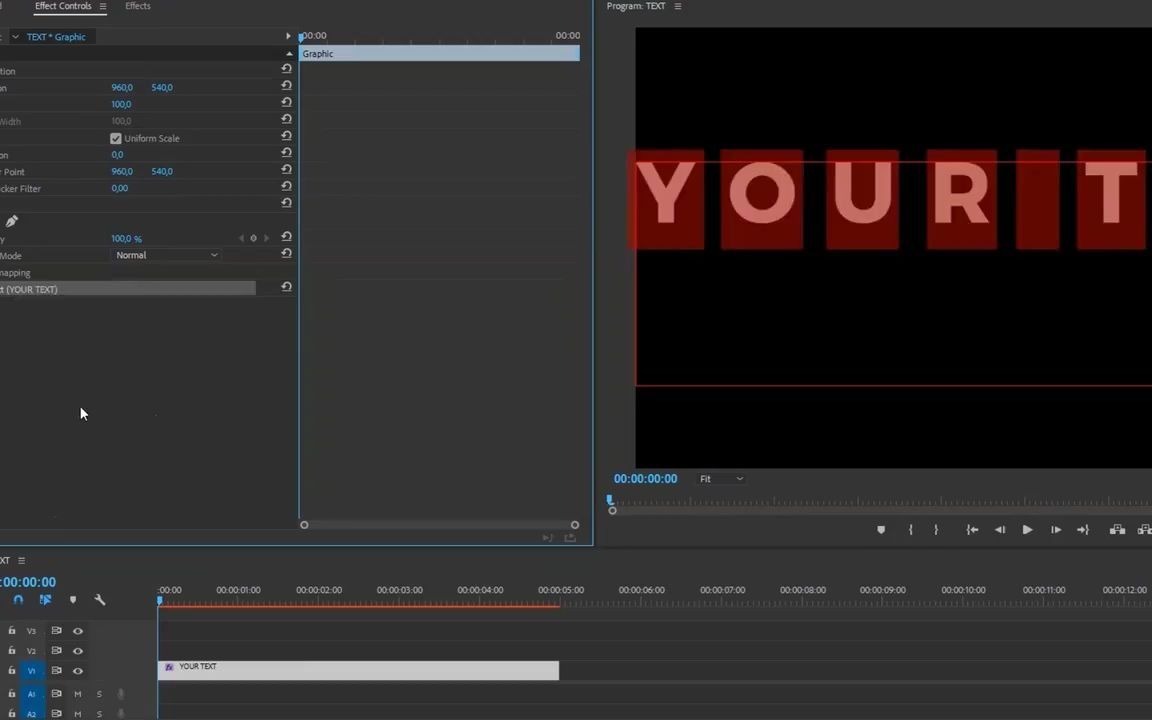Viewport: 1152px width, 720px height.
Task: Go to next opacity keyframe
Action: pyautogui.click(x=266, y=238)
